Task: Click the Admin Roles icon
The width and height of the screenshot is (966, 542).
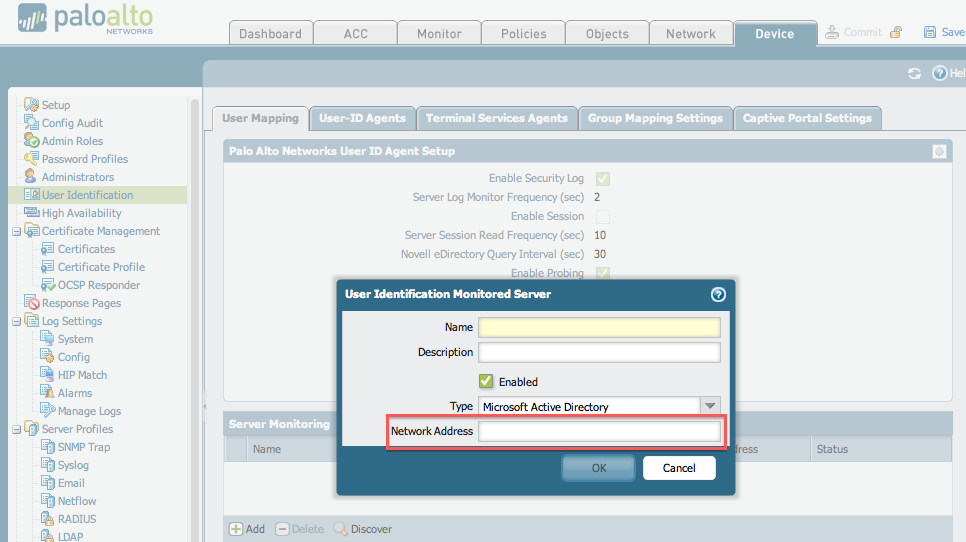Action: pos(31,140)
